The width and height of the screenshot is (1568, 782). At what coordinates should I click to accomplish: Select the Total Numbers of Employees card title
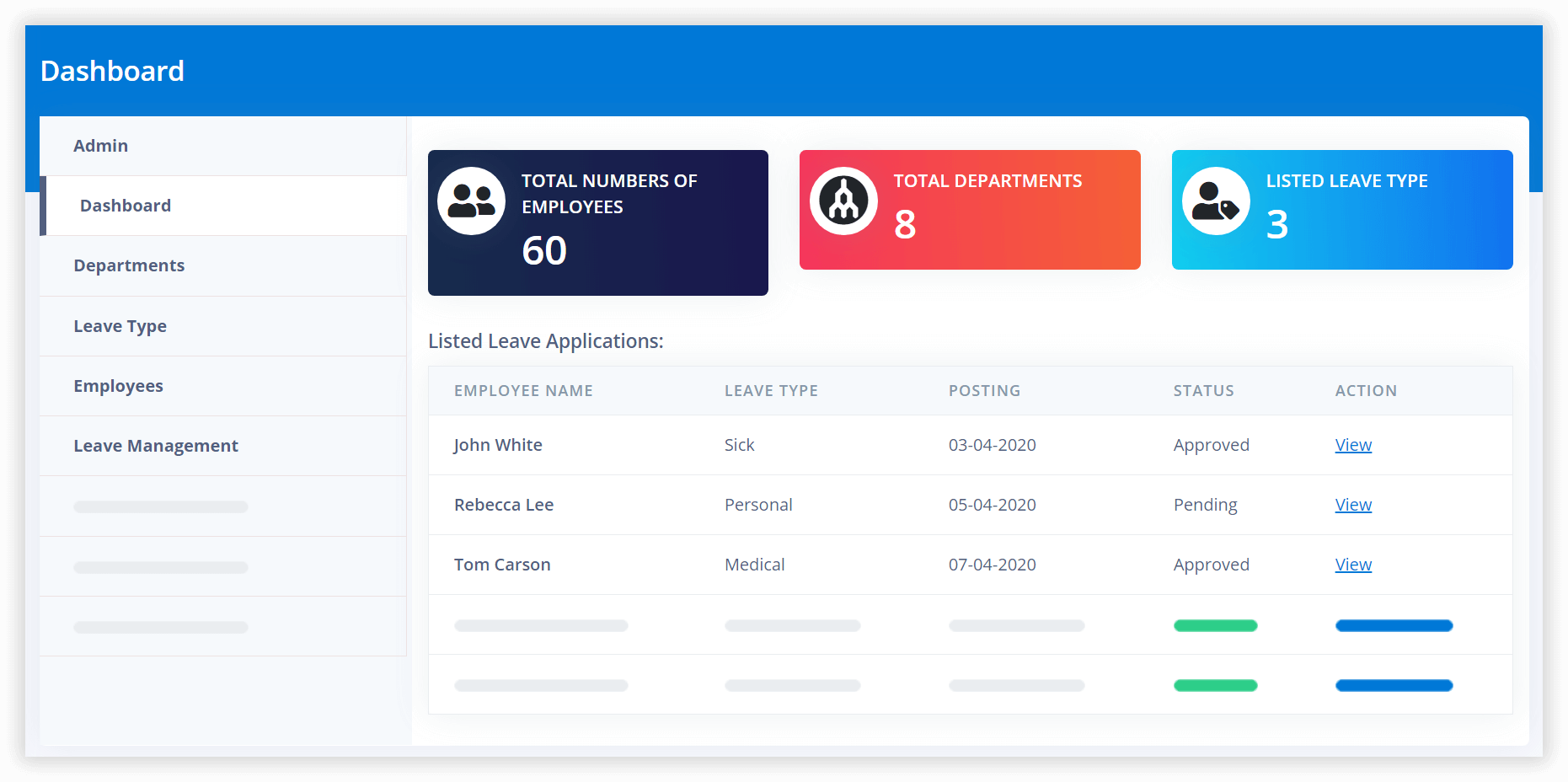[609, 194]
